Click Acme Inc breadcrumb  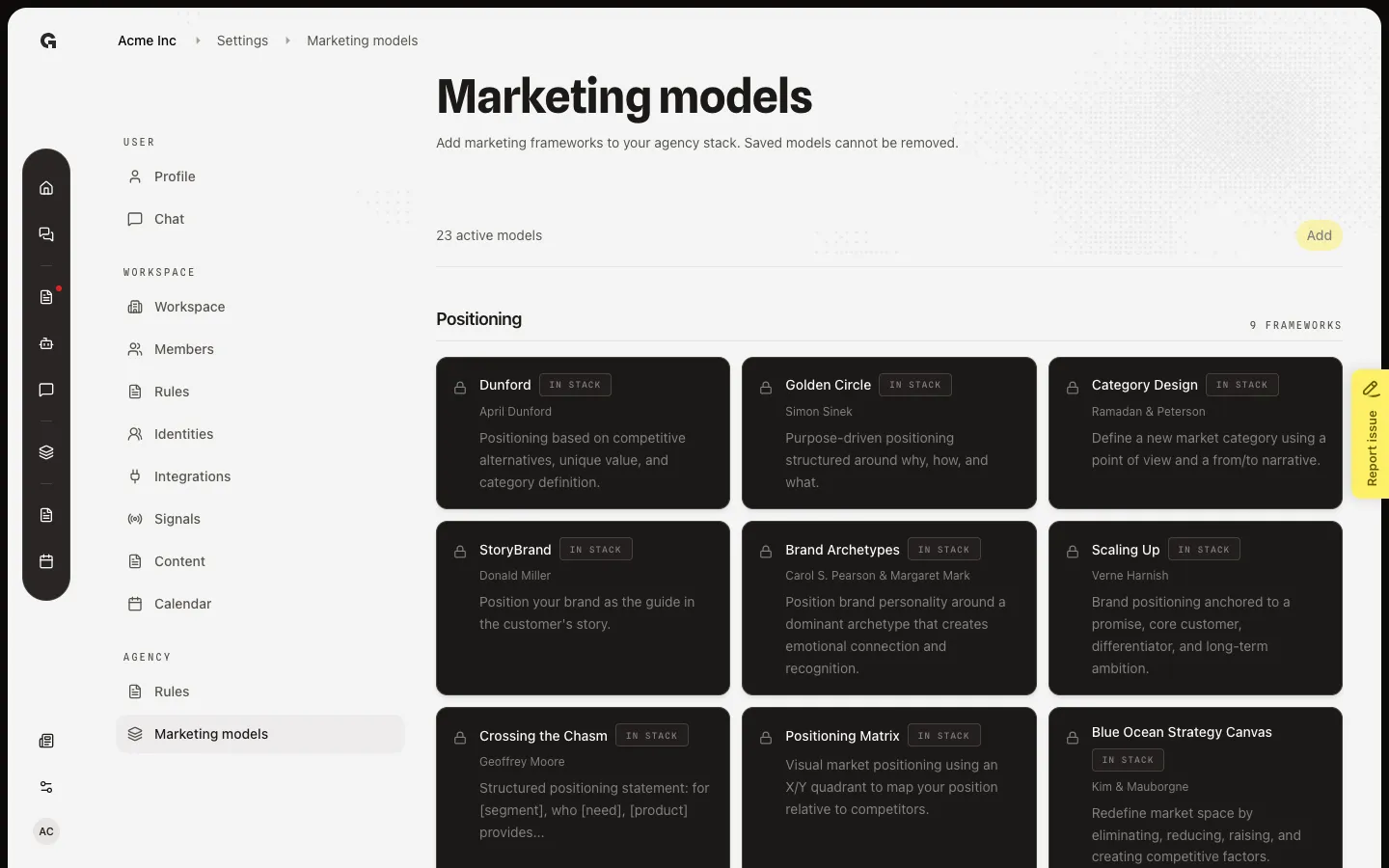tap(147, 41)
